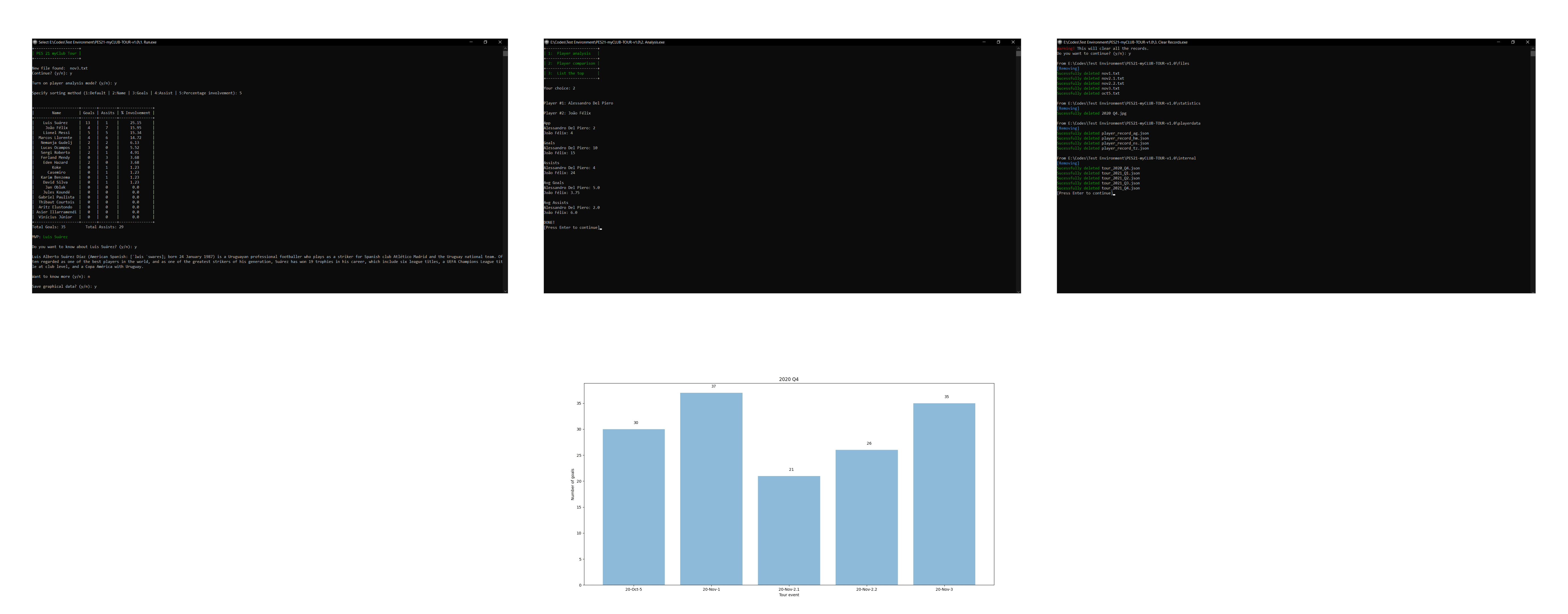Click the console icon on the Analysis.exe title bar

pos(547,42)
